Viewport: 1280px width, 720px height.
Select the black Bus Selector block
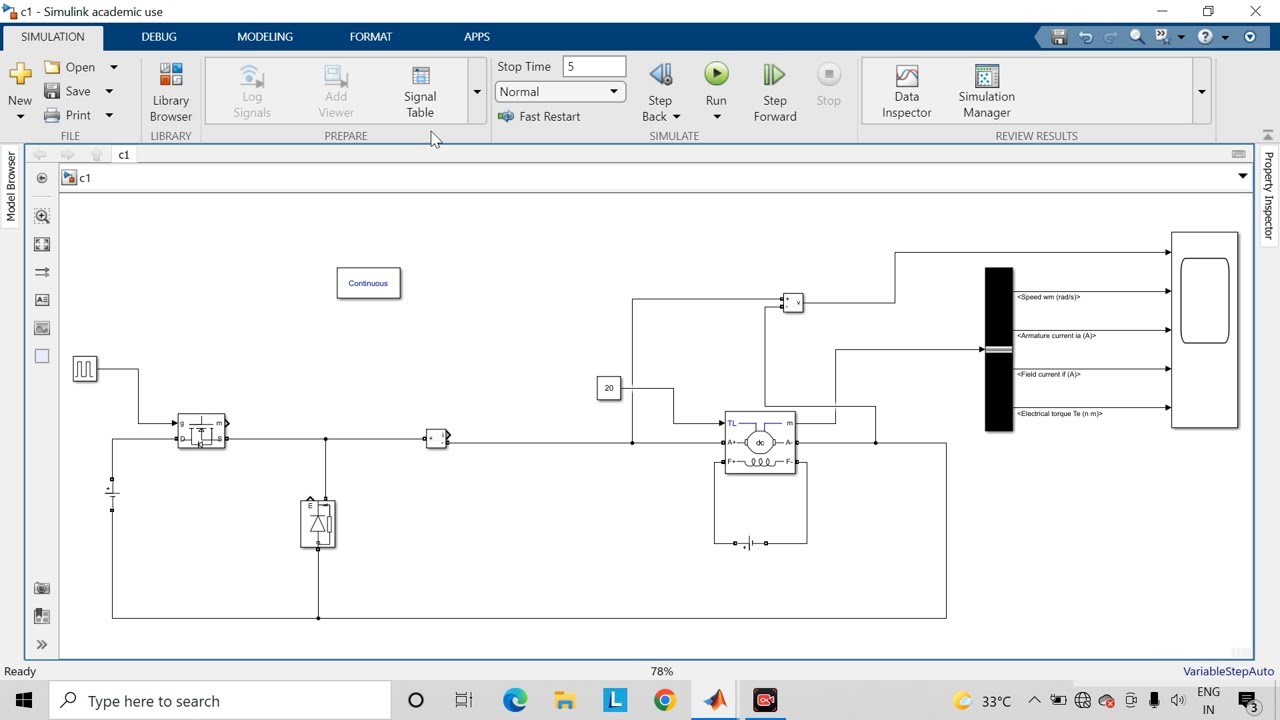999,349
